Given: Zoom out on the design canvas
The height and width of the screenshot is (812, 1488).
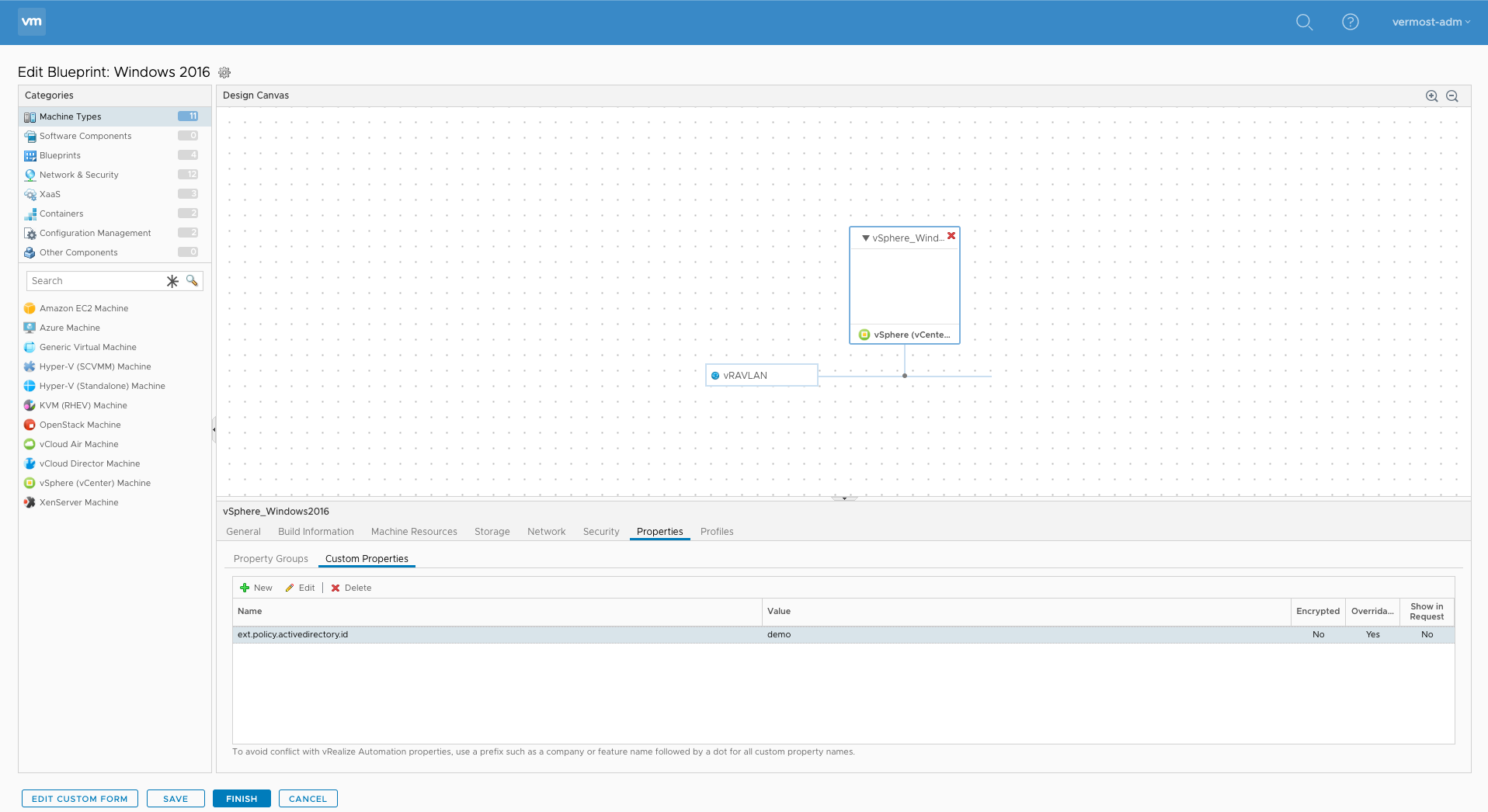Looking at the screenshot, I should click(1452, 96).
